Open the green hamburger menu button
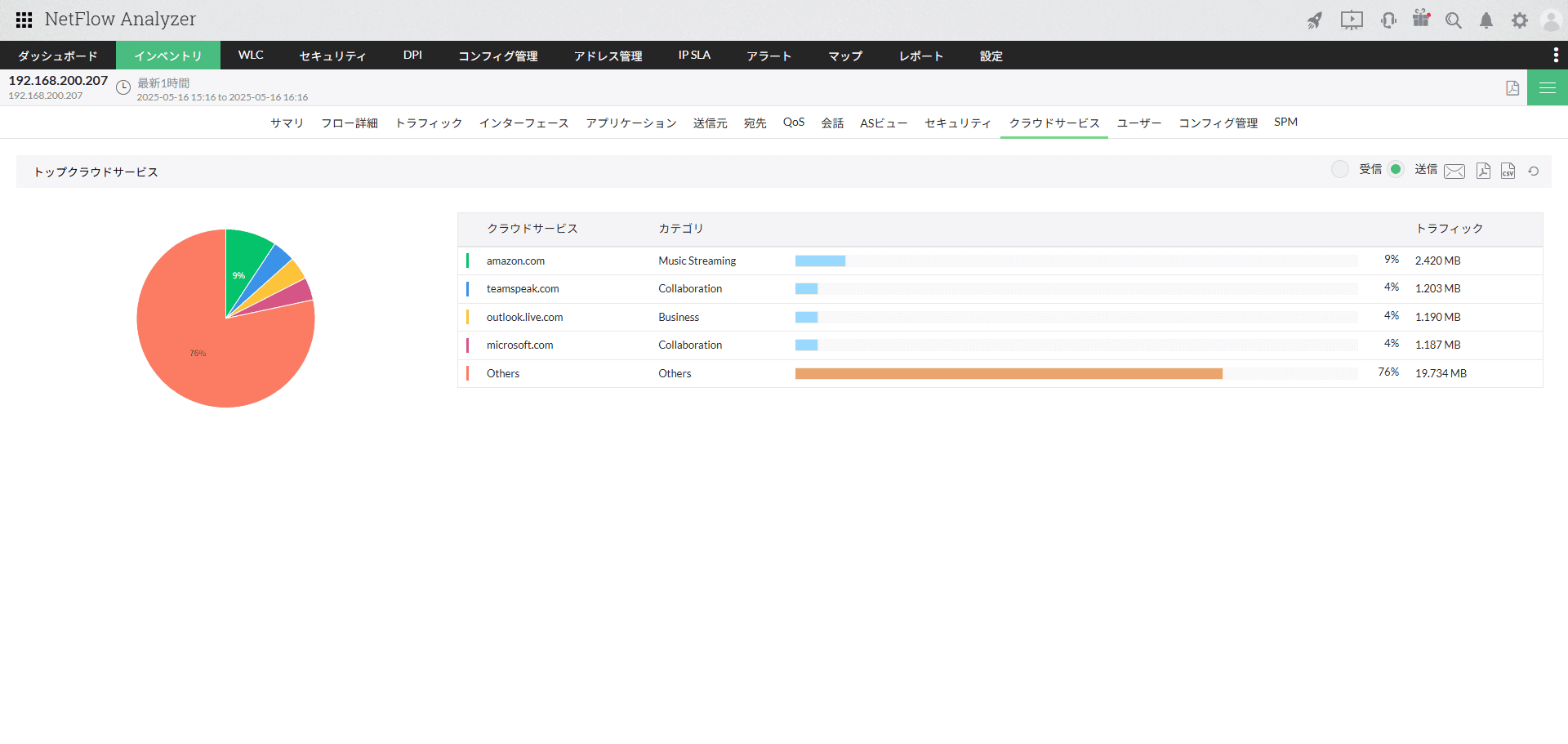The image size is (1568, 744). pos(1548,87)
